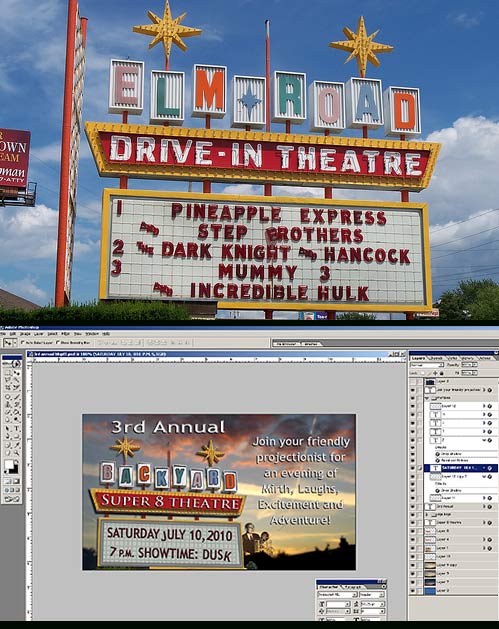Click the foreground color swatch
Screen dimensions: 499x629
pos(8,464)
